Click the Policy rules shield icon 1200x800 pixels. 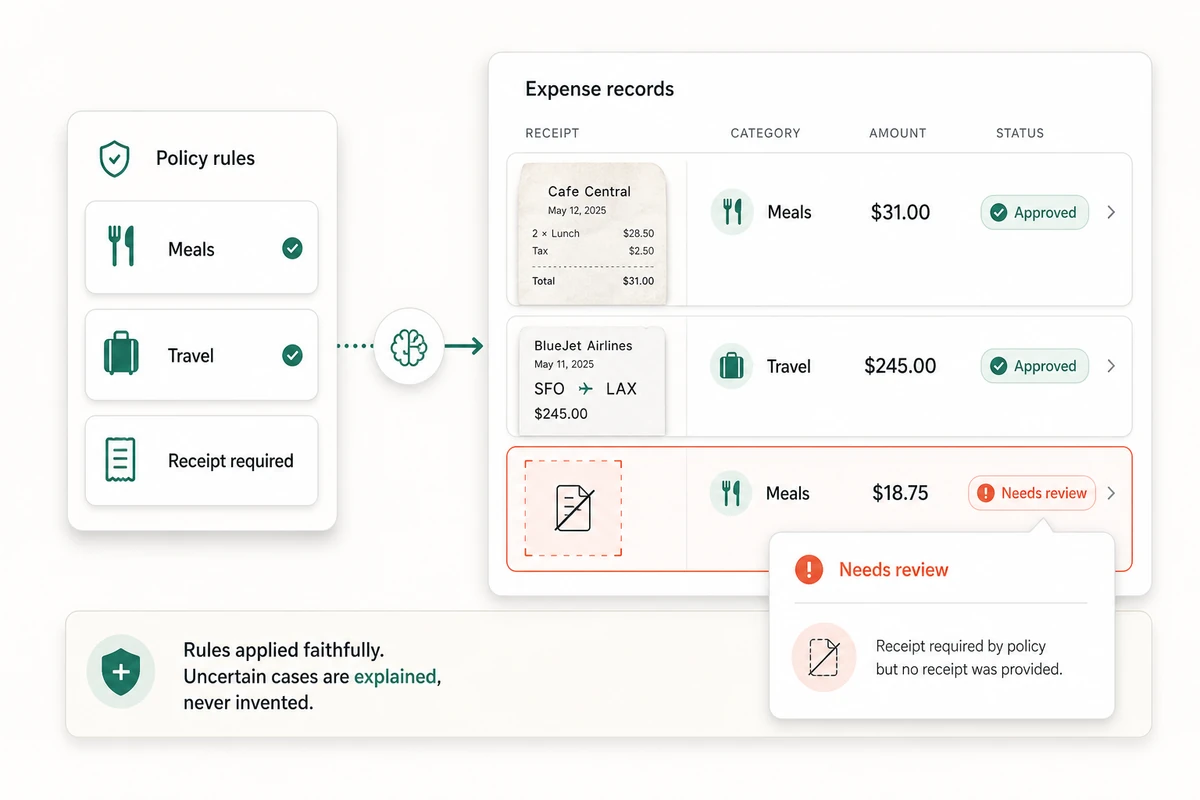pyautogui.click(x=115, y=158)
